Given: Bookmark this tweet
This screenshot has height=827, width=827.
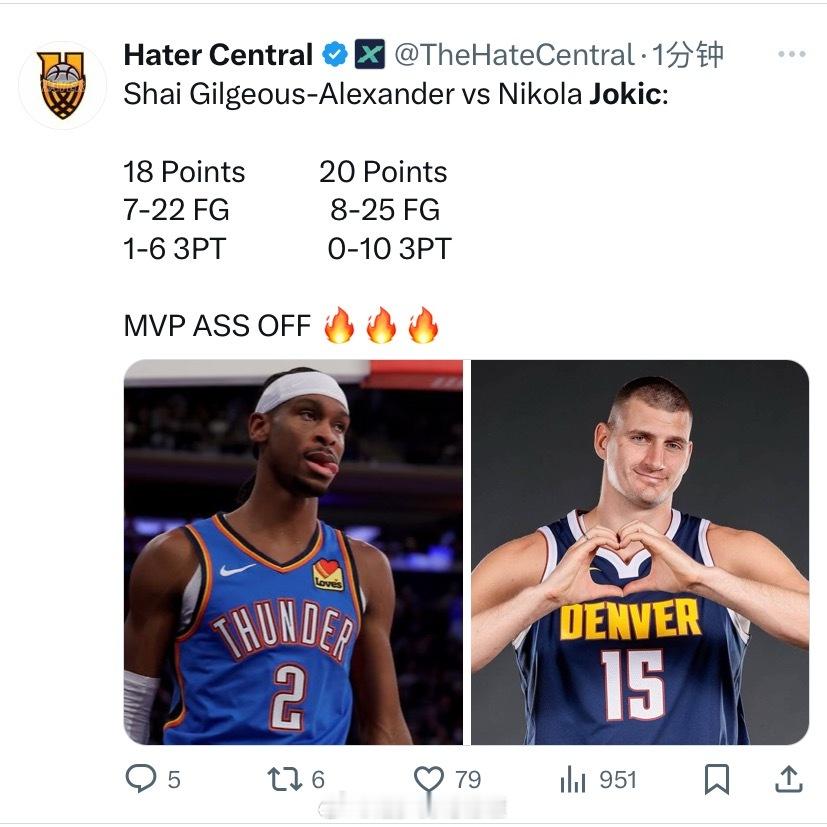Looking at the screenshot, I should tap(717, 779).
